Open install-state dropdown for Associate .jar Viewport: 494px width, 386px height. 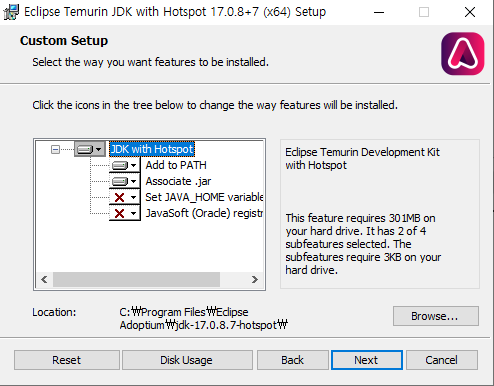[x=125, y=181]
